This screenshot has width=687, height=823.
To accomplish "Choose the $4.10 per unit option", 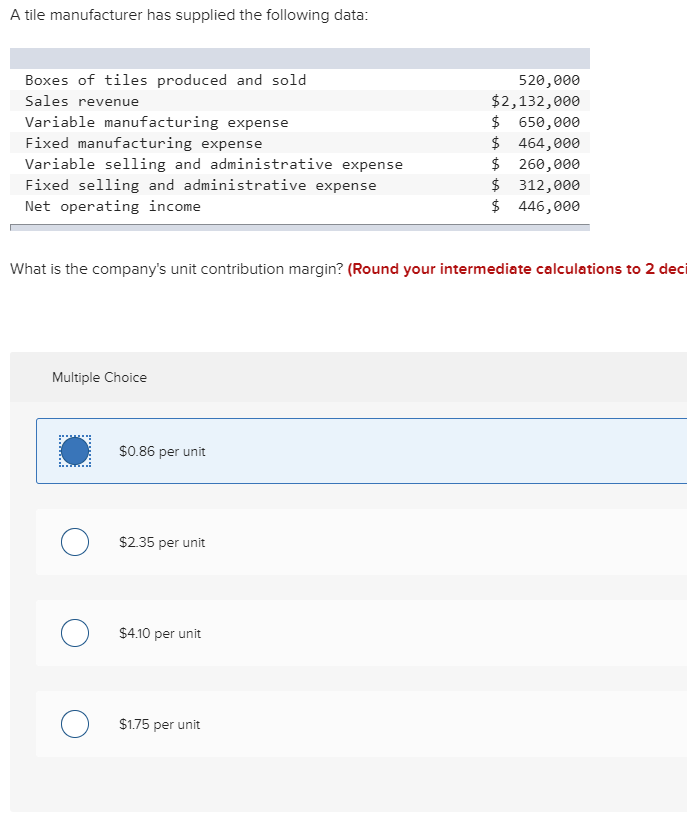I will click(x=73, y=632).
